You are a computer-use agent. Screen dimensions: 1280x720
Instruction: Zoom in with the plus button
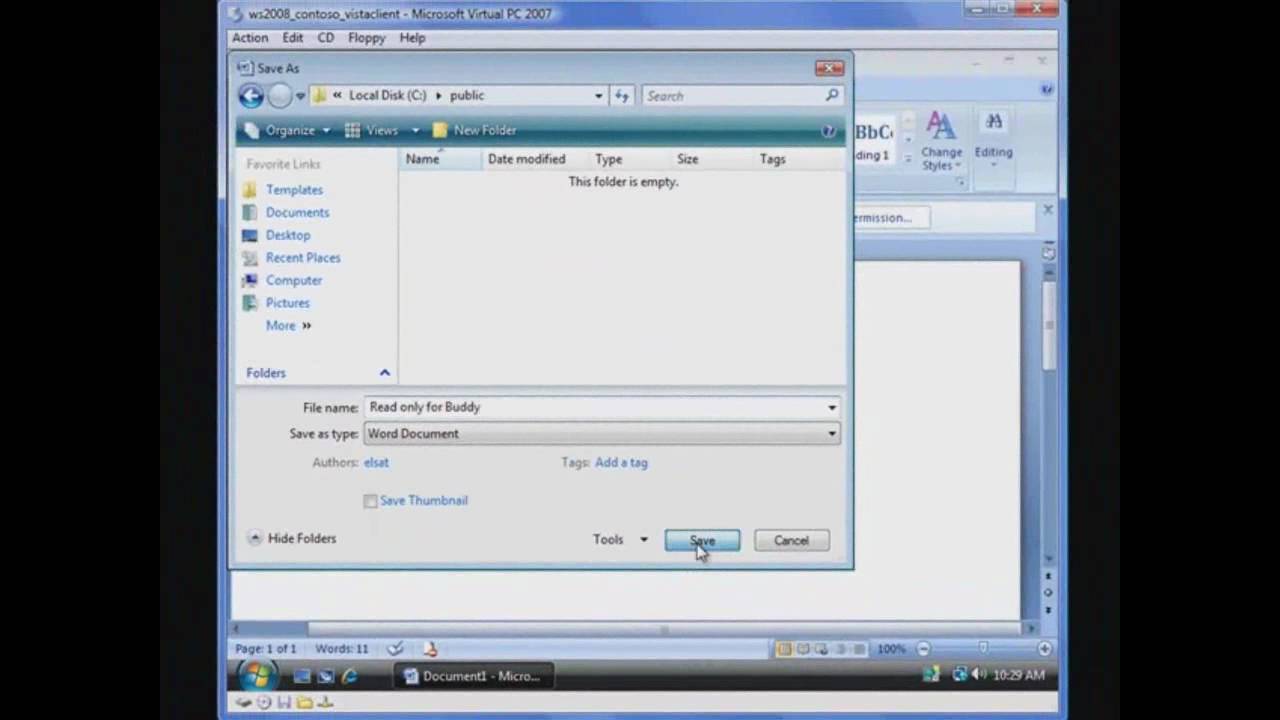tap(1044, 649)
